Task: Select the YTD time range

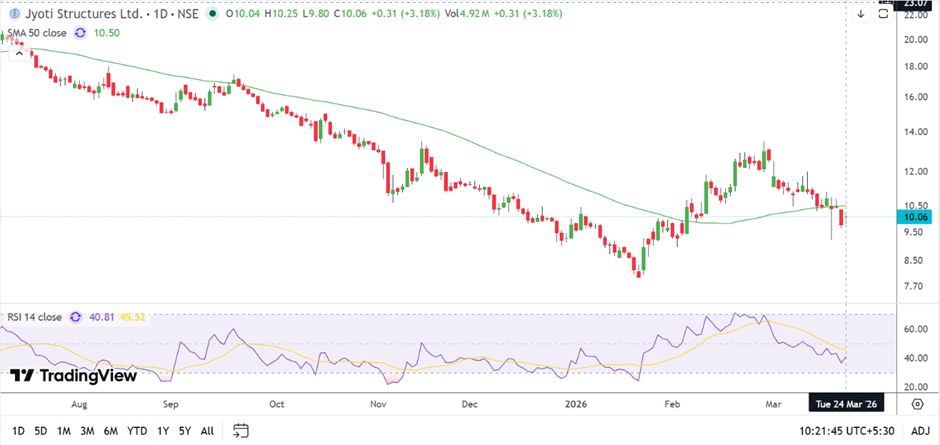Action: click(137, 431)
